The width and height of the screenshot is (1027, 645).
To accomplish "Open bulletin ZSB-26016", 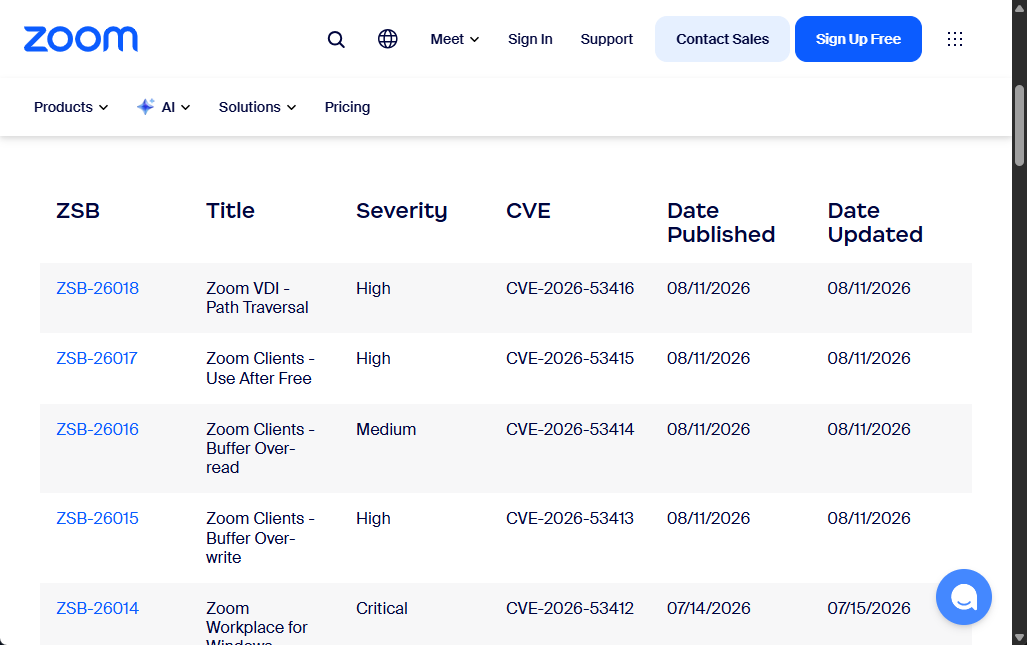I will pos(98,429).
